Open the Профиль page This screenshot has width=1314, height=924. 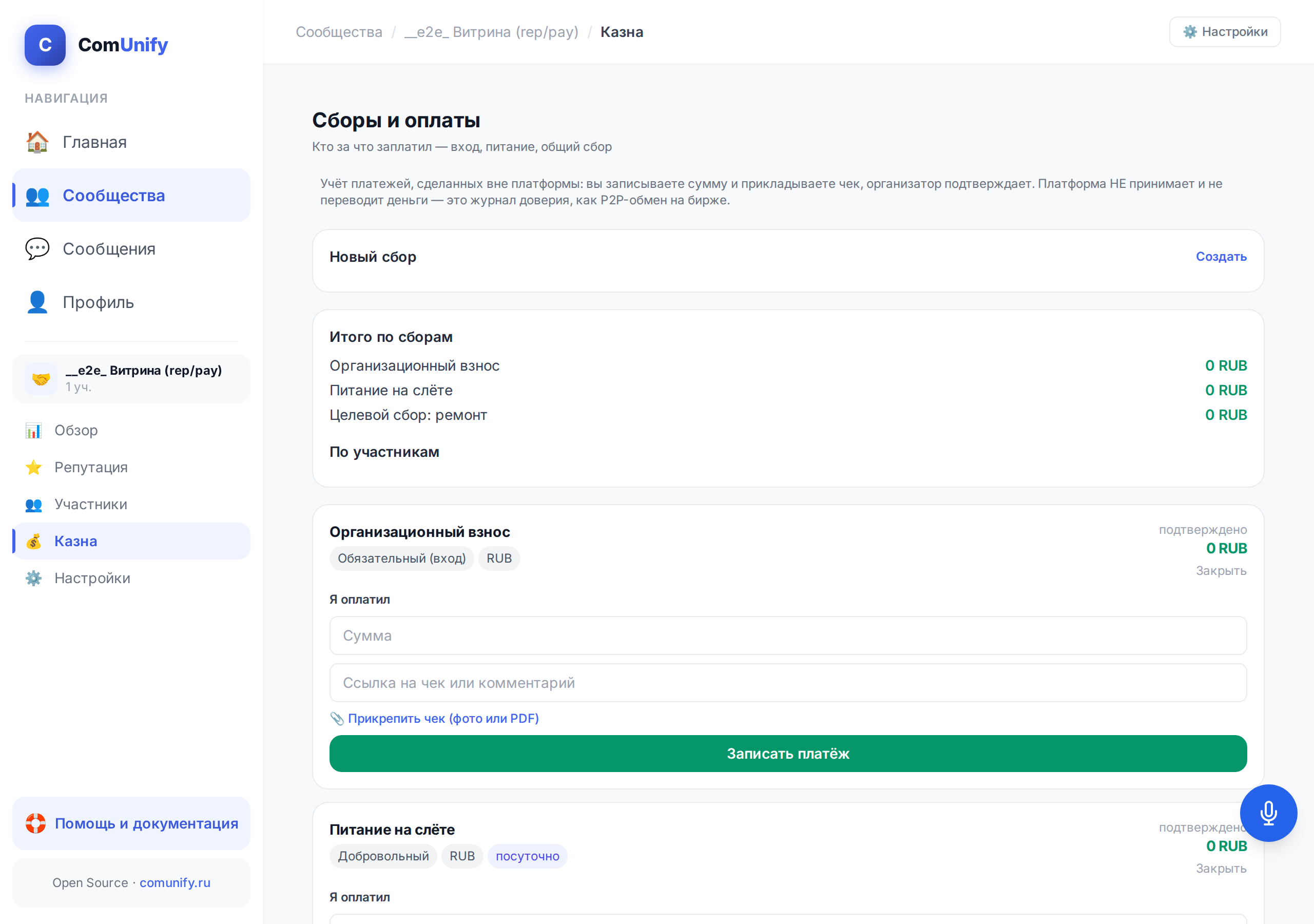[131, 302]
